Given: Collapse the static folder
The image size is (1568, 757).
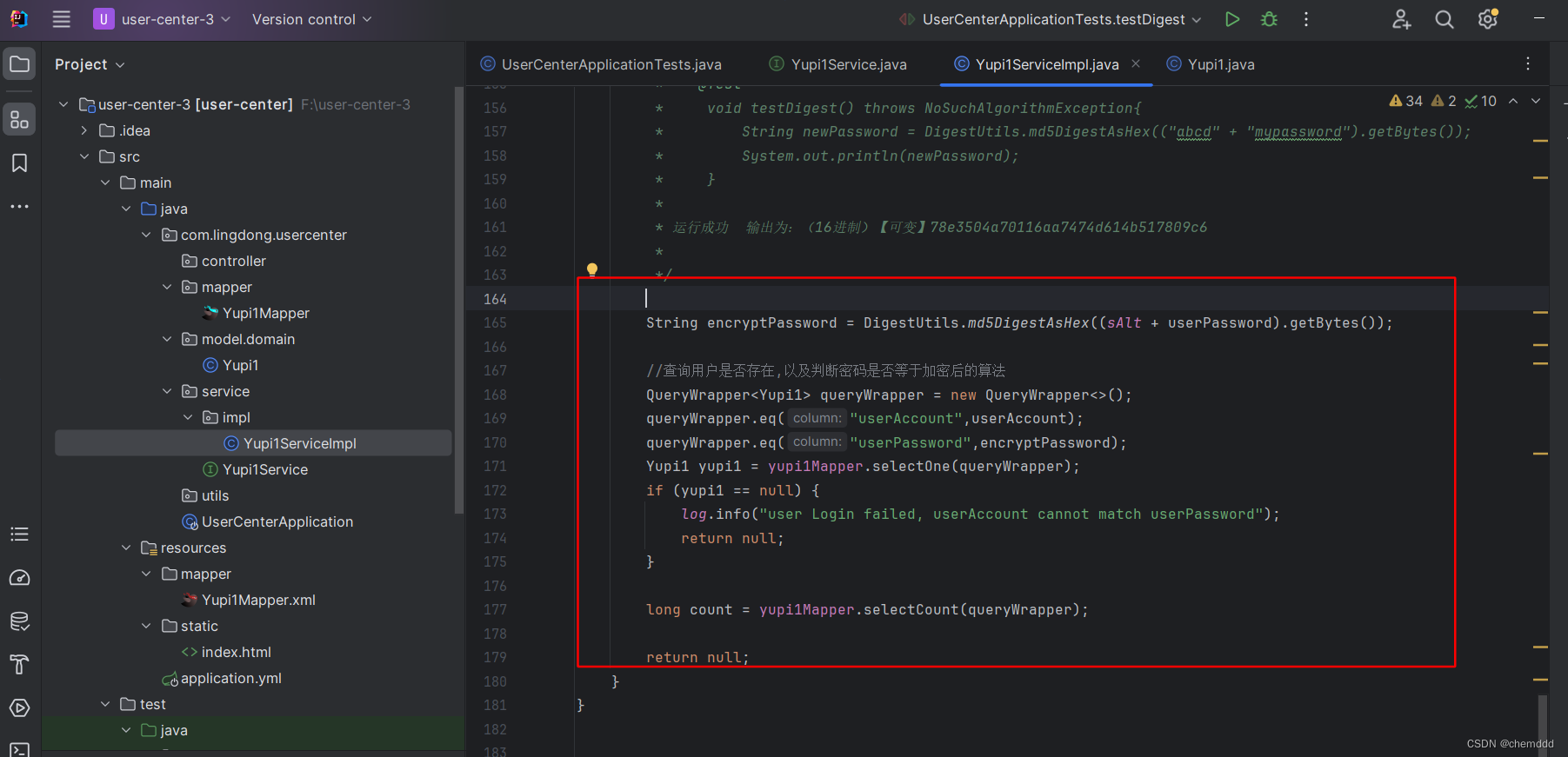Looking at the screenshot, I should (146, 626).
